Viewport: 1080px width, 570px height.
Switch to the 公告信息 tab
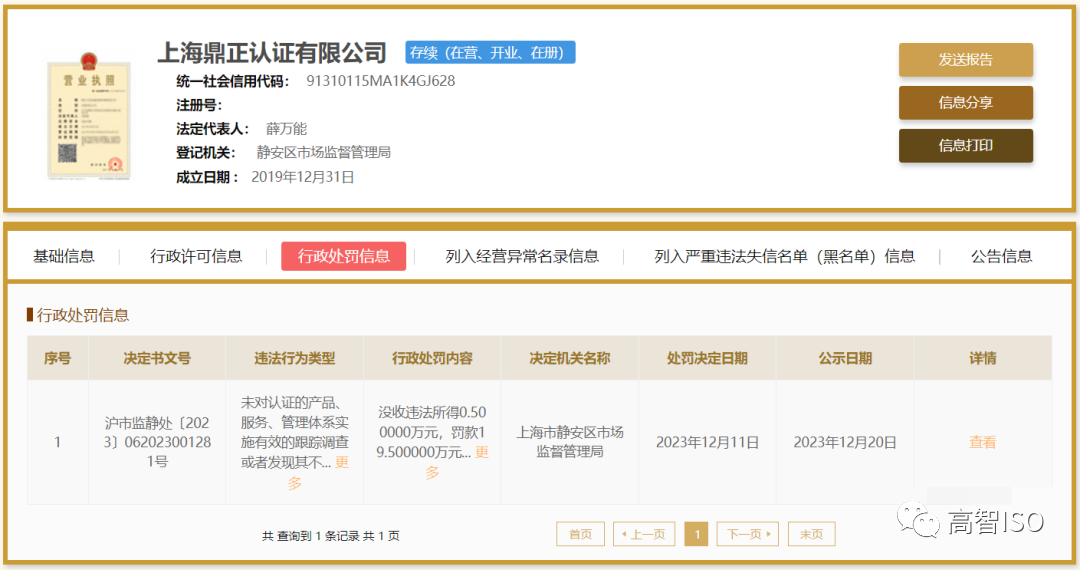1001,257
